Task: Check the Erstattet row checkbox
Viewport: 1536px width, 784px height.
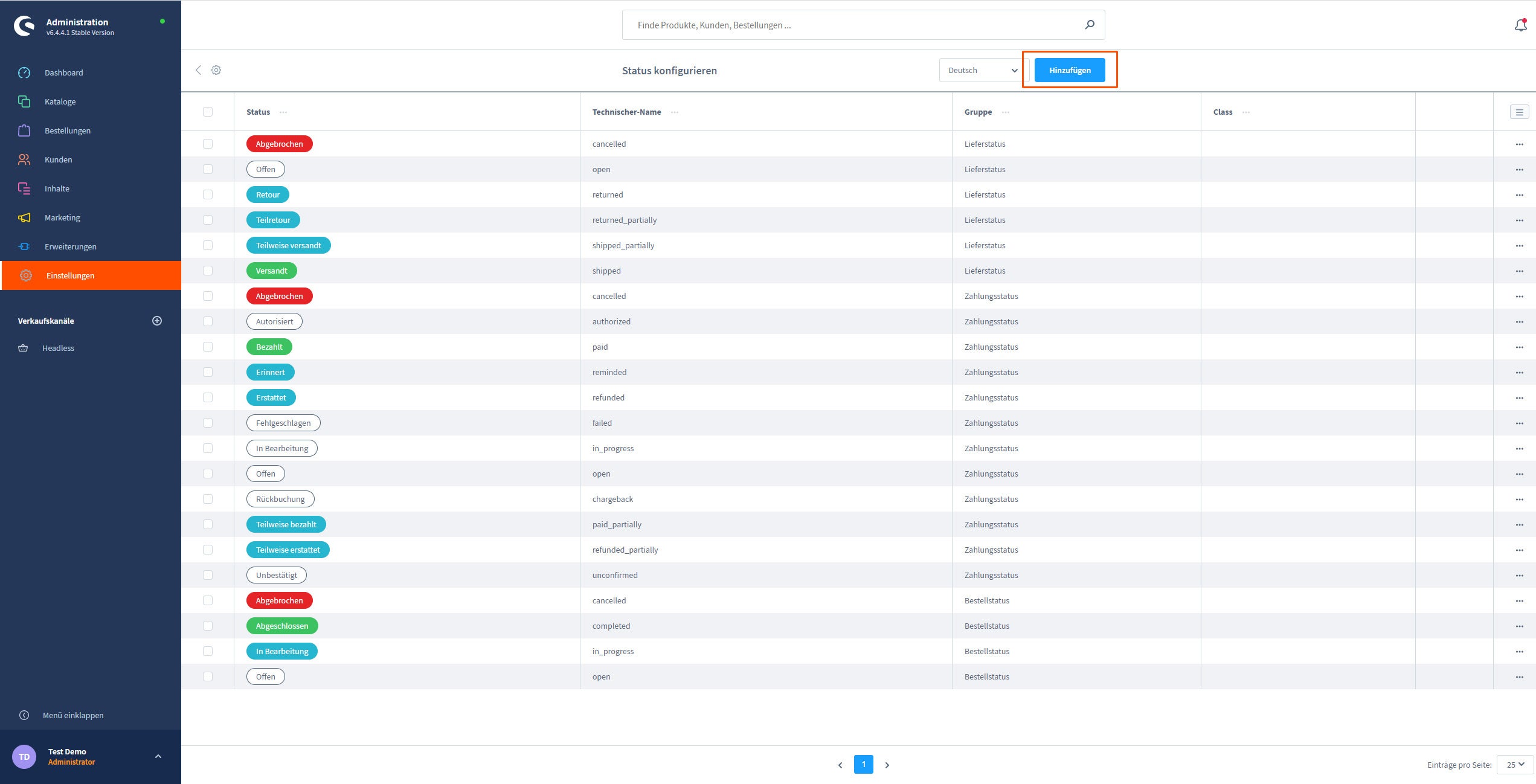Action: (x=208, y=397)
